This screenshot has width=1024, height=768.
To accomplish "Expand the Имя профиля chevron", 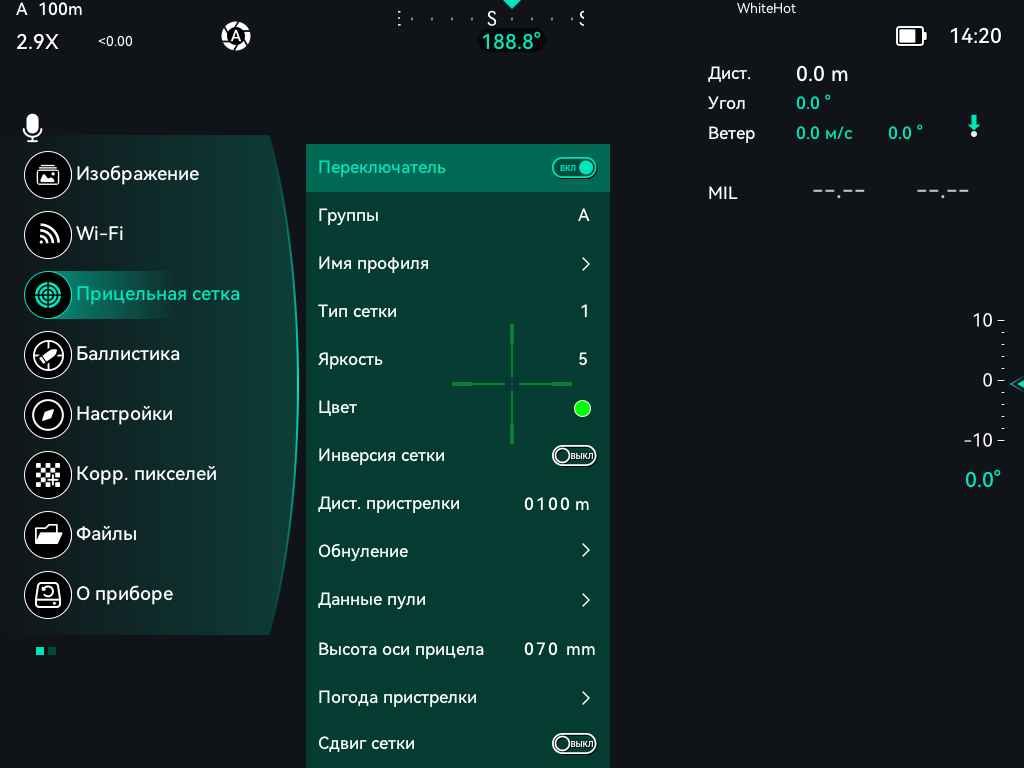I will point(585,264).
